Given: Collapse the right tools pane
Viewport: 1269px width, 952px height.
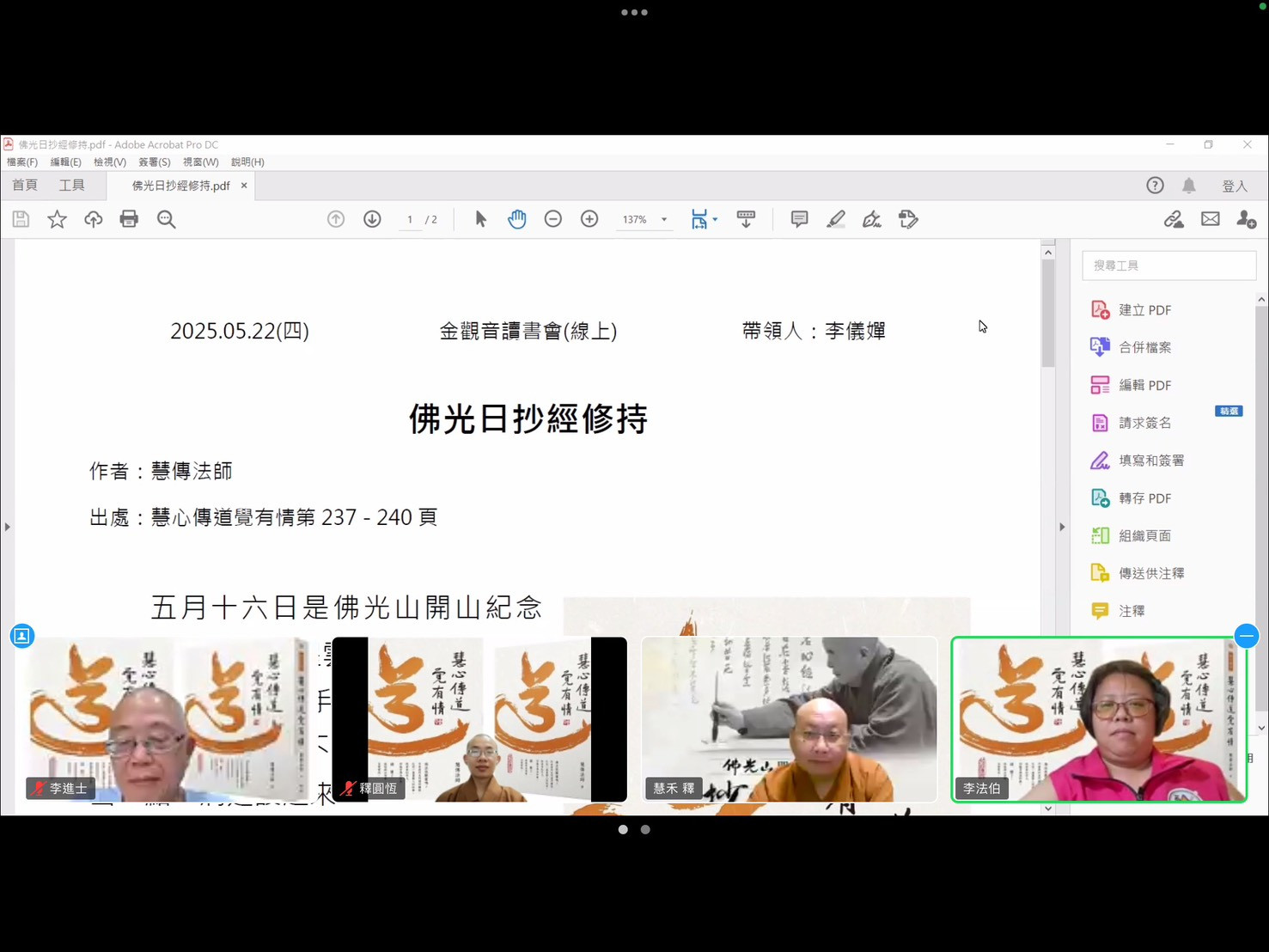Looking at the screenshot, I should [x=1062, y=527].
